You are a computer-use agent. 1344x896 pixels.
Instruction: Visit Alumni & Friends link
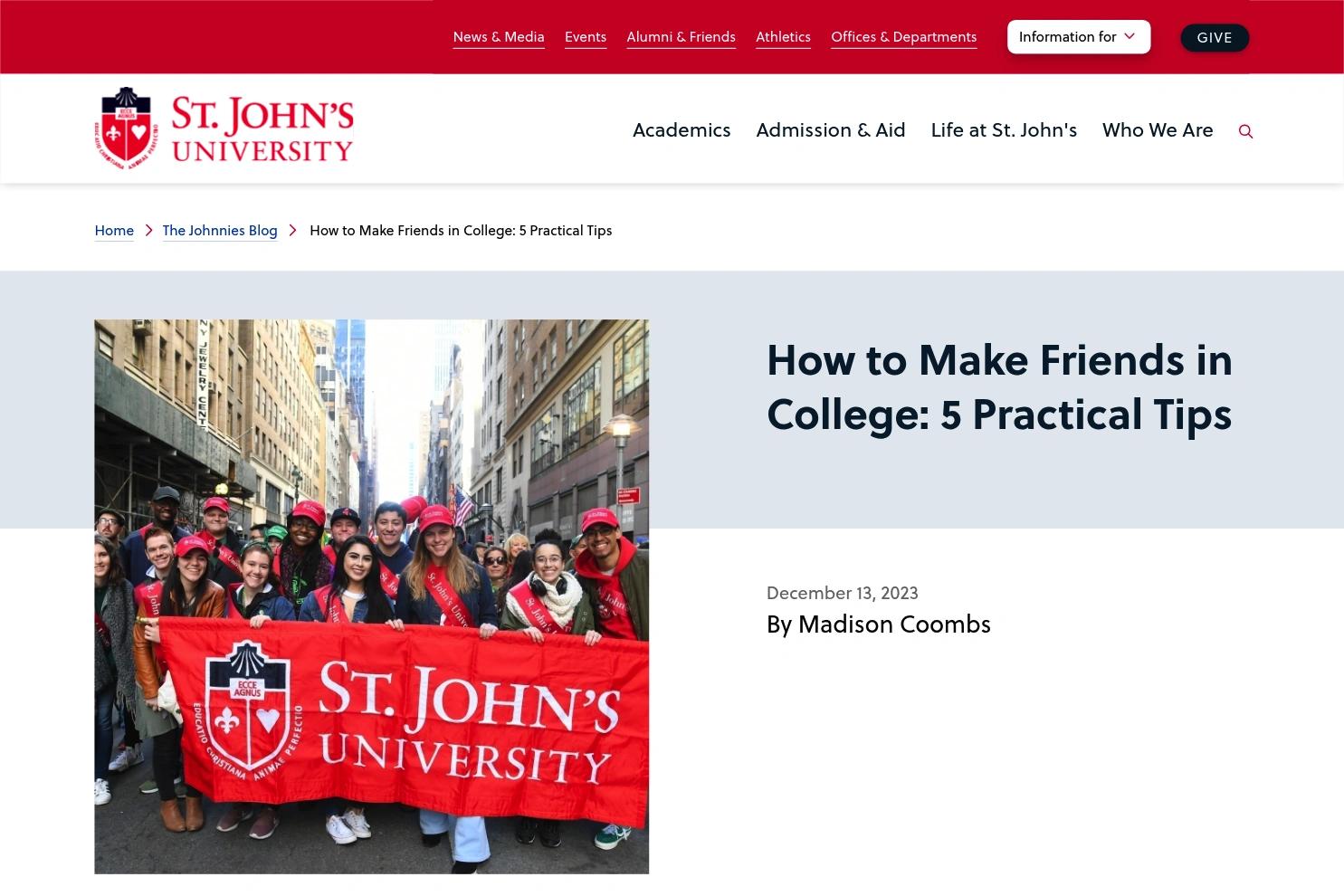pyautogui.click(x=681, y=37)
